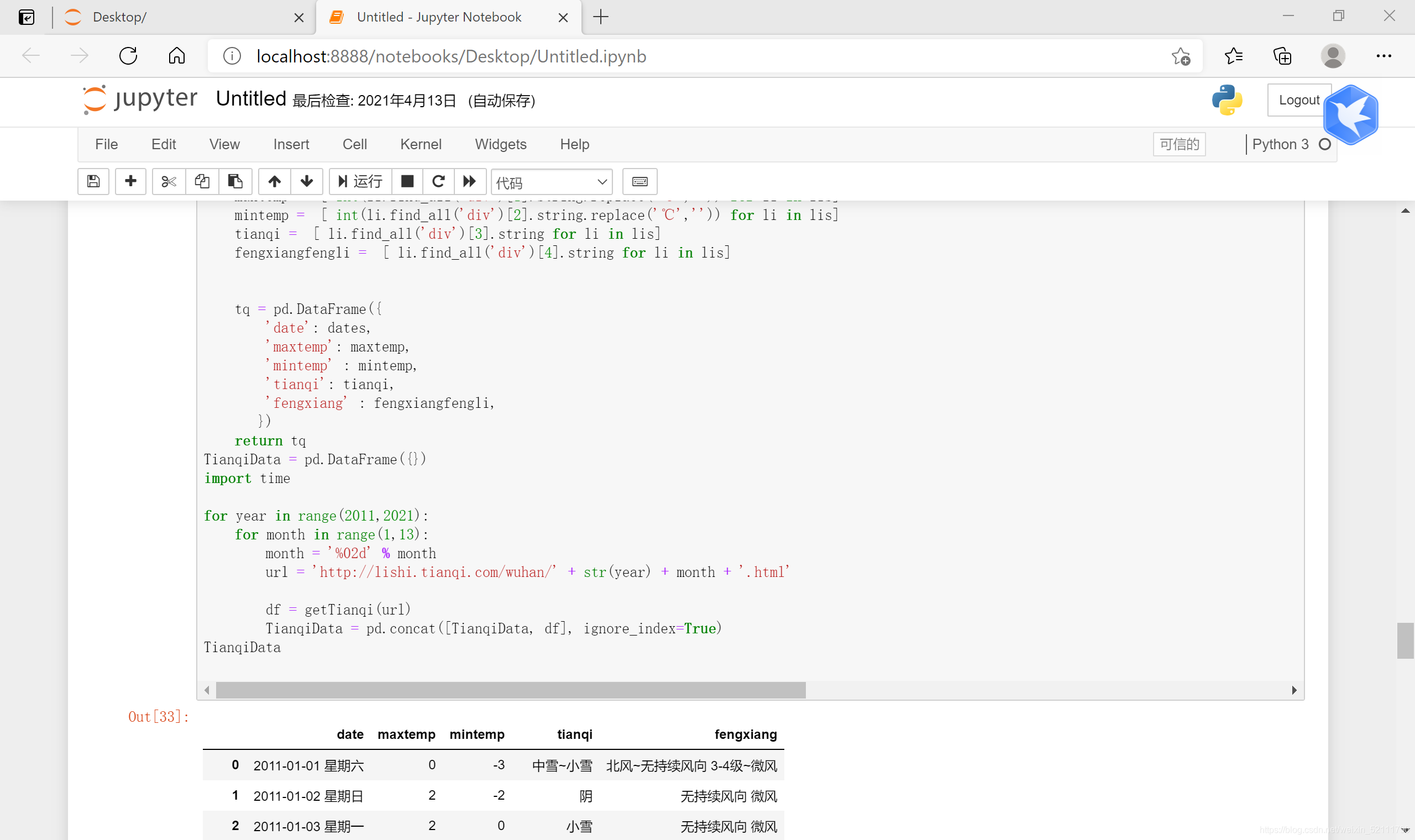The height and width of the screenshot is (840, 1415).
Task: Copy selected cells icon
Action: click(x=202, y=182)
